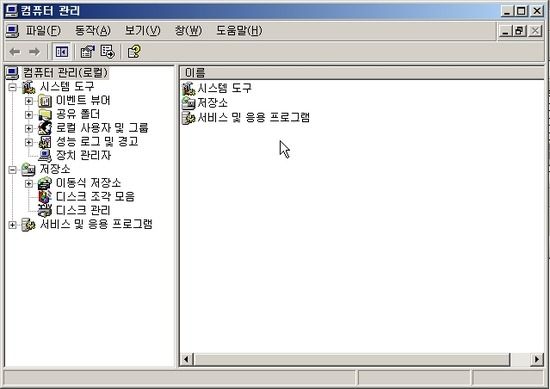Click the Export list toolbar icon

pos(107,52)
